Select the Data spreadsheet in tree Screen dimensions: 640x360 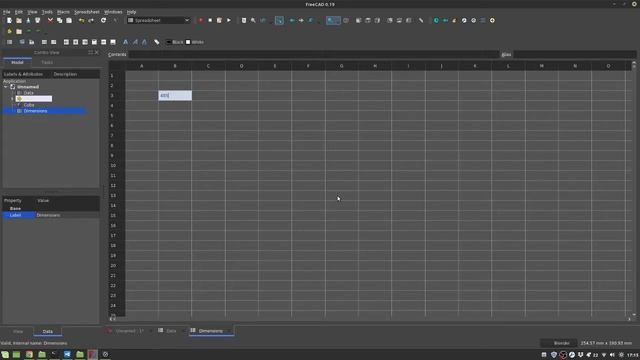[28, 93]
